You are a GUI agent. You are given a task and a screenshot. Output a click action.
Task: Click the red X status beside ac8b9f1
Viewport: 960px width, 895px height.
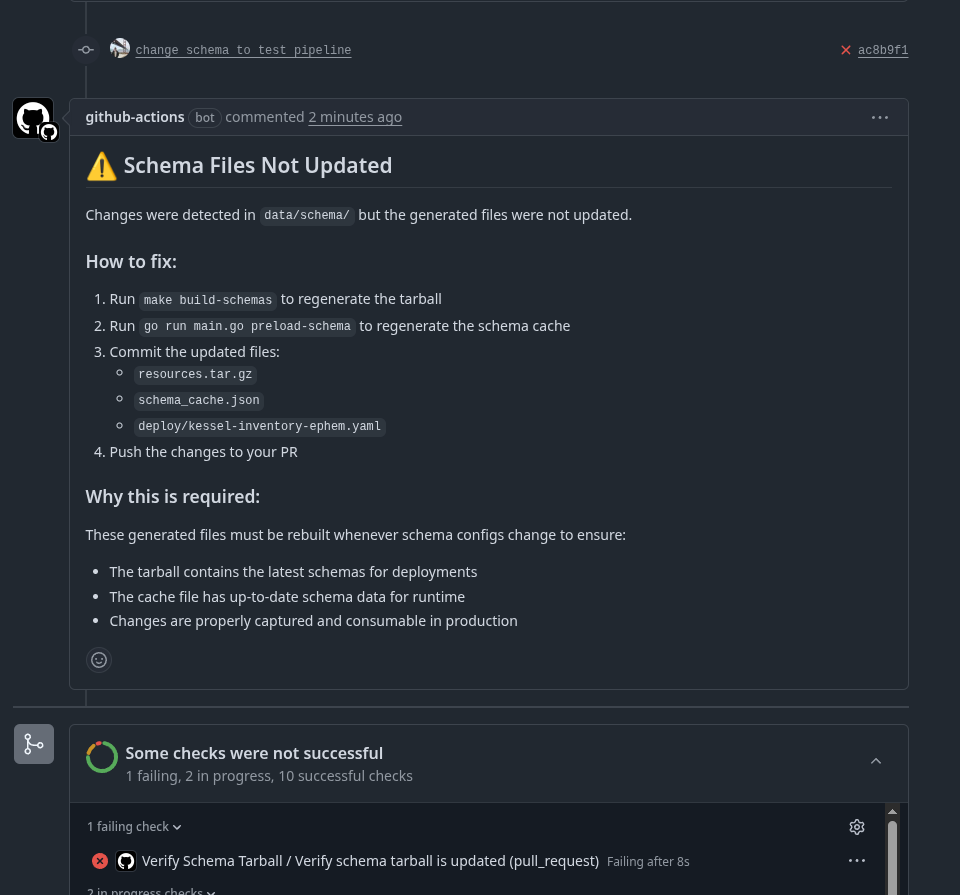(846, 50)
